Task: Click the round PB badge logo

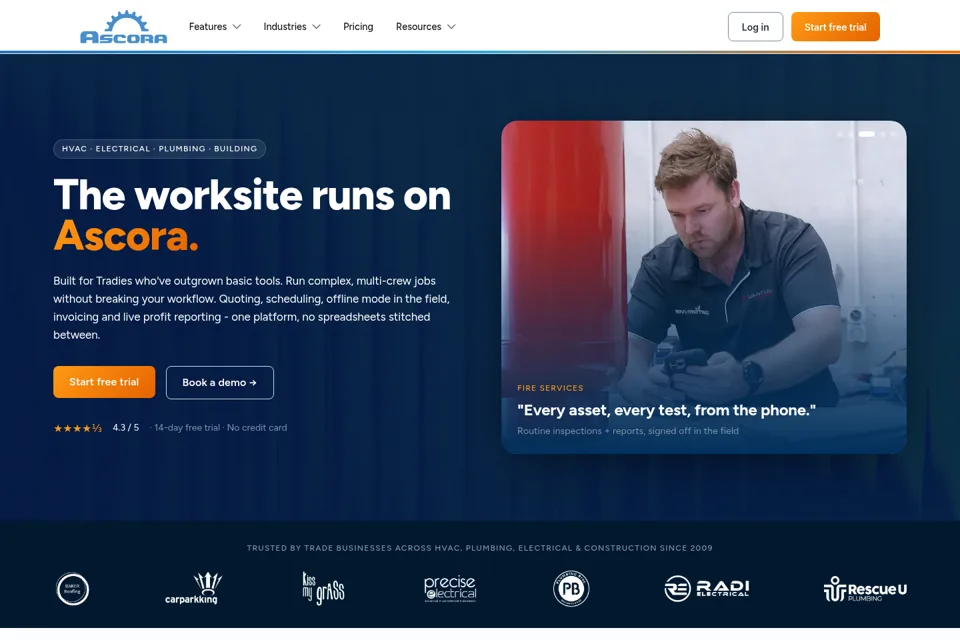Action: pyautogui.click(x=571, y=589)
